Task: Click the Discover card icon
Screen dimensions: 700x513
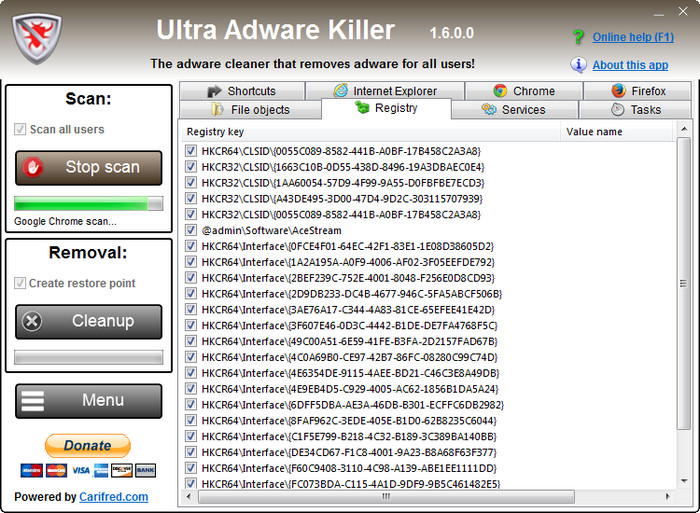Action: point(122,470)
